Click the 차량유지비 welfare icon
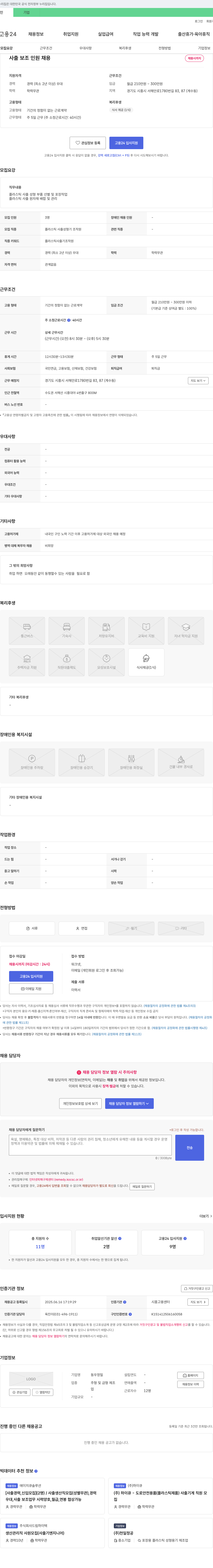213x1568 pixels. pyautogui.click(x=106, y=631)
